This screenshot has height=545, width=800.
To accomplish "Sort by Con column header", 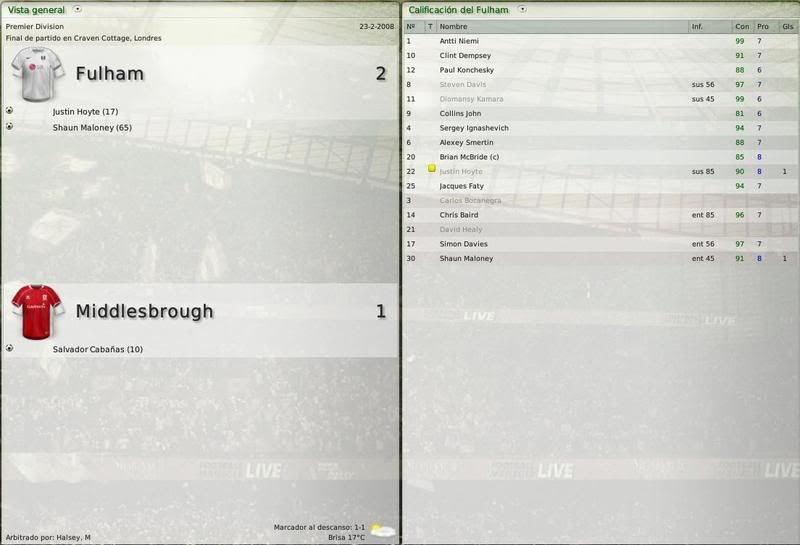I will pyautogui.click(x=742, y=27).
